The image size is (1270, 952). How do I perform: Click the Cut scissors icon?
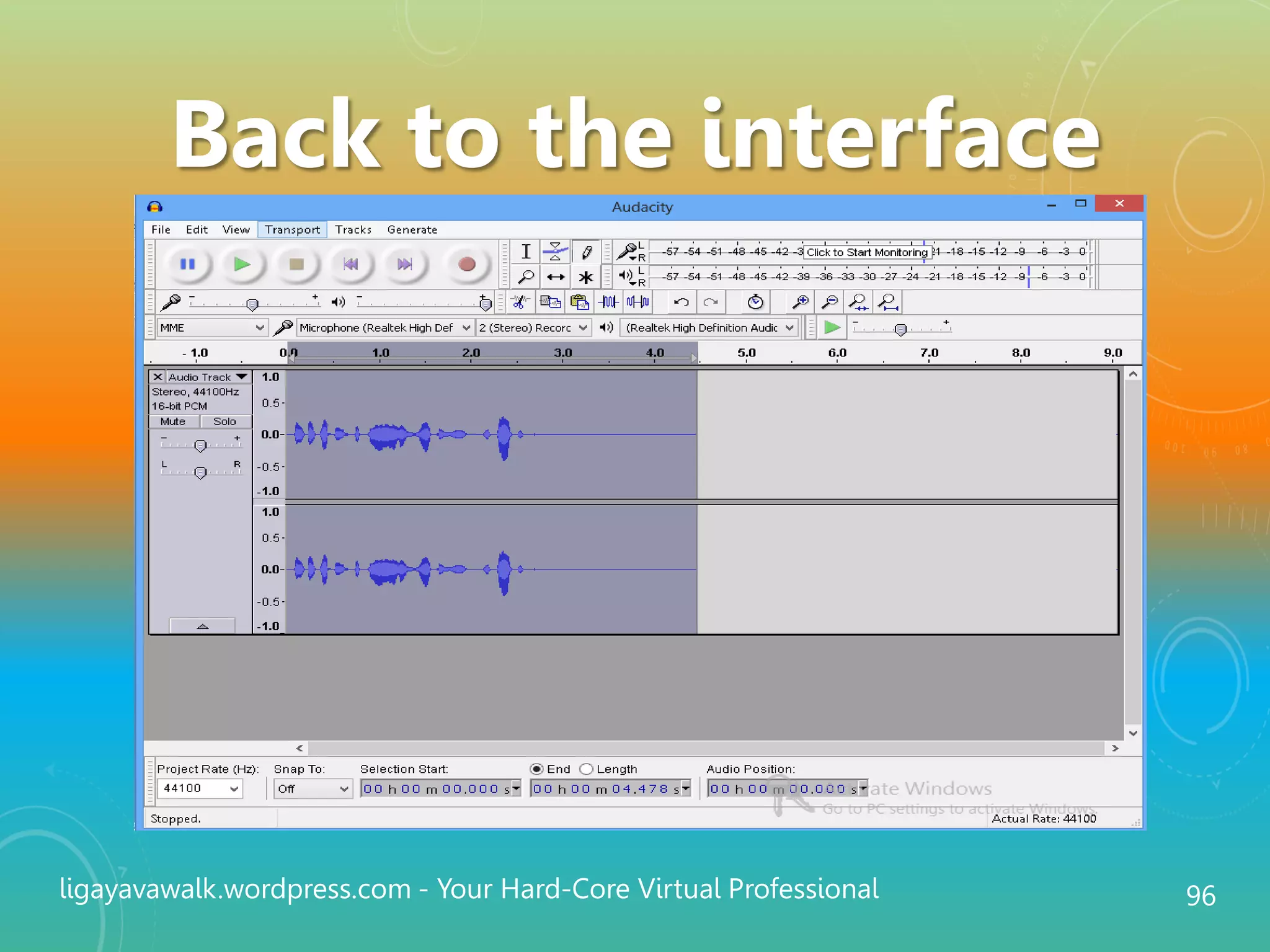[x=520, y=302]
